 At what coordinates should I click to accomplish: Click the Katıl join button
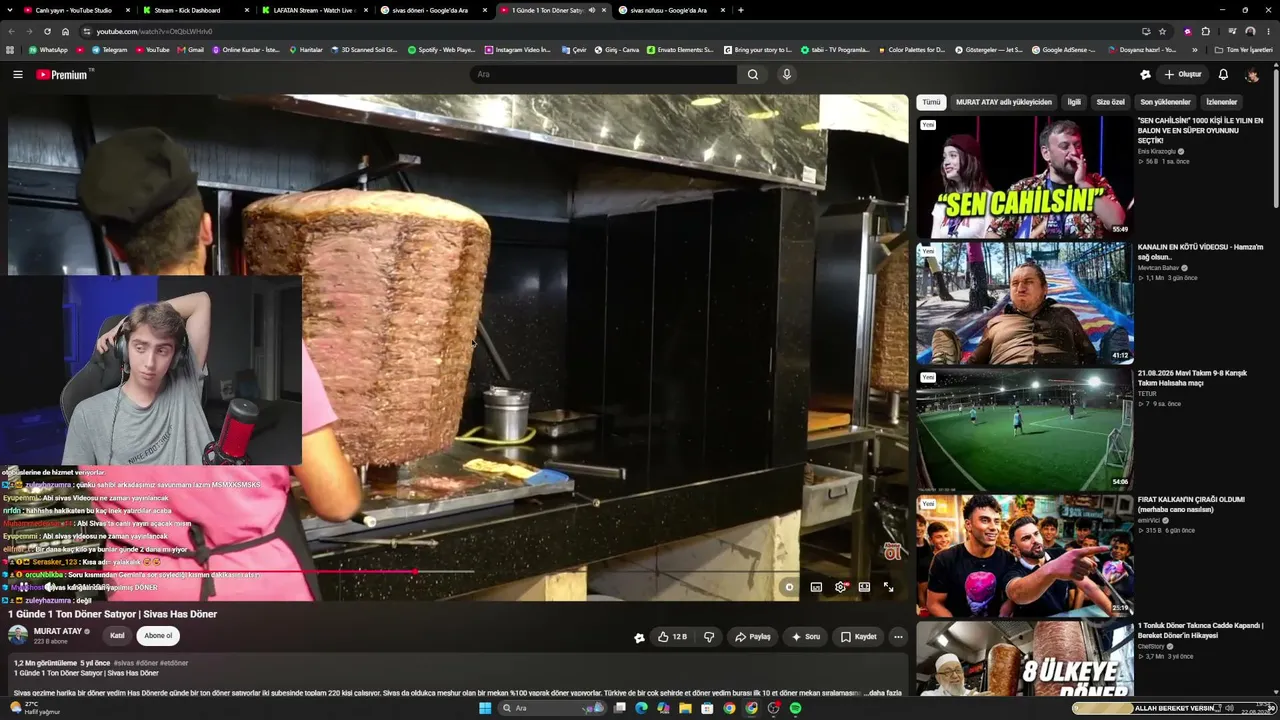click(117, 635)
